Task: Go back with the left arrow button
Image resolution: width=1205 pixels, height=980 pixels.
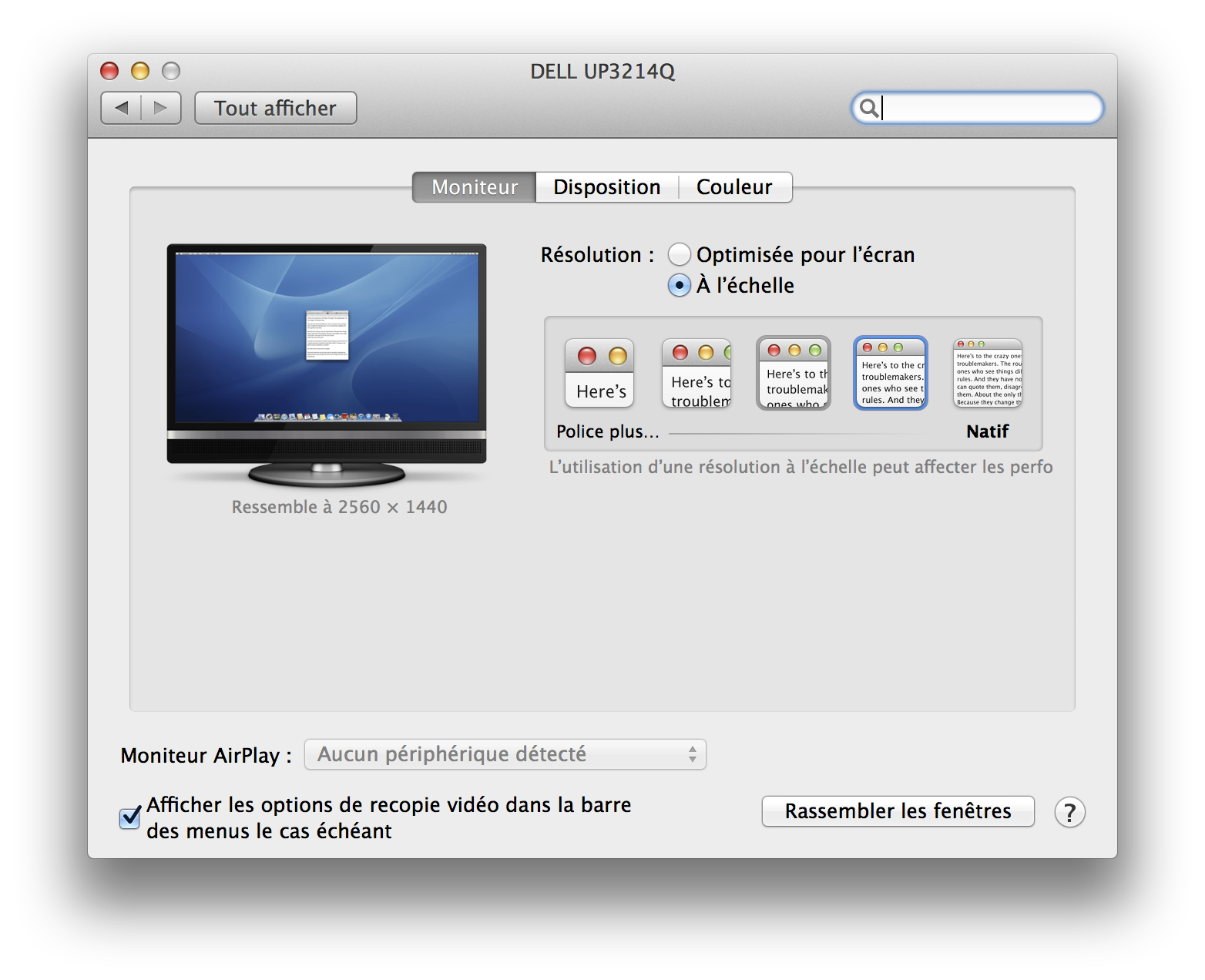Action: coord(121,108)
